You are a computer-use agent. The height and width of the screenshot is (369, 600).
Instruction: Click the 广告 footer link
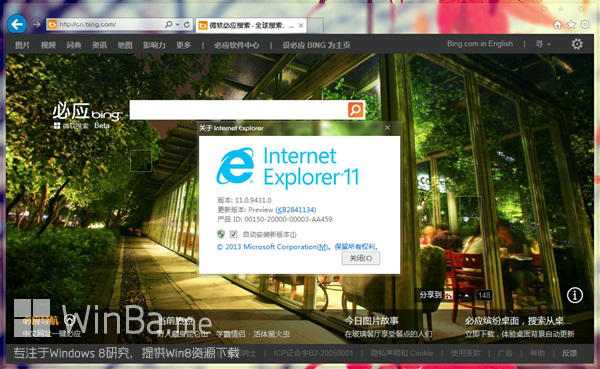[505, 353]
